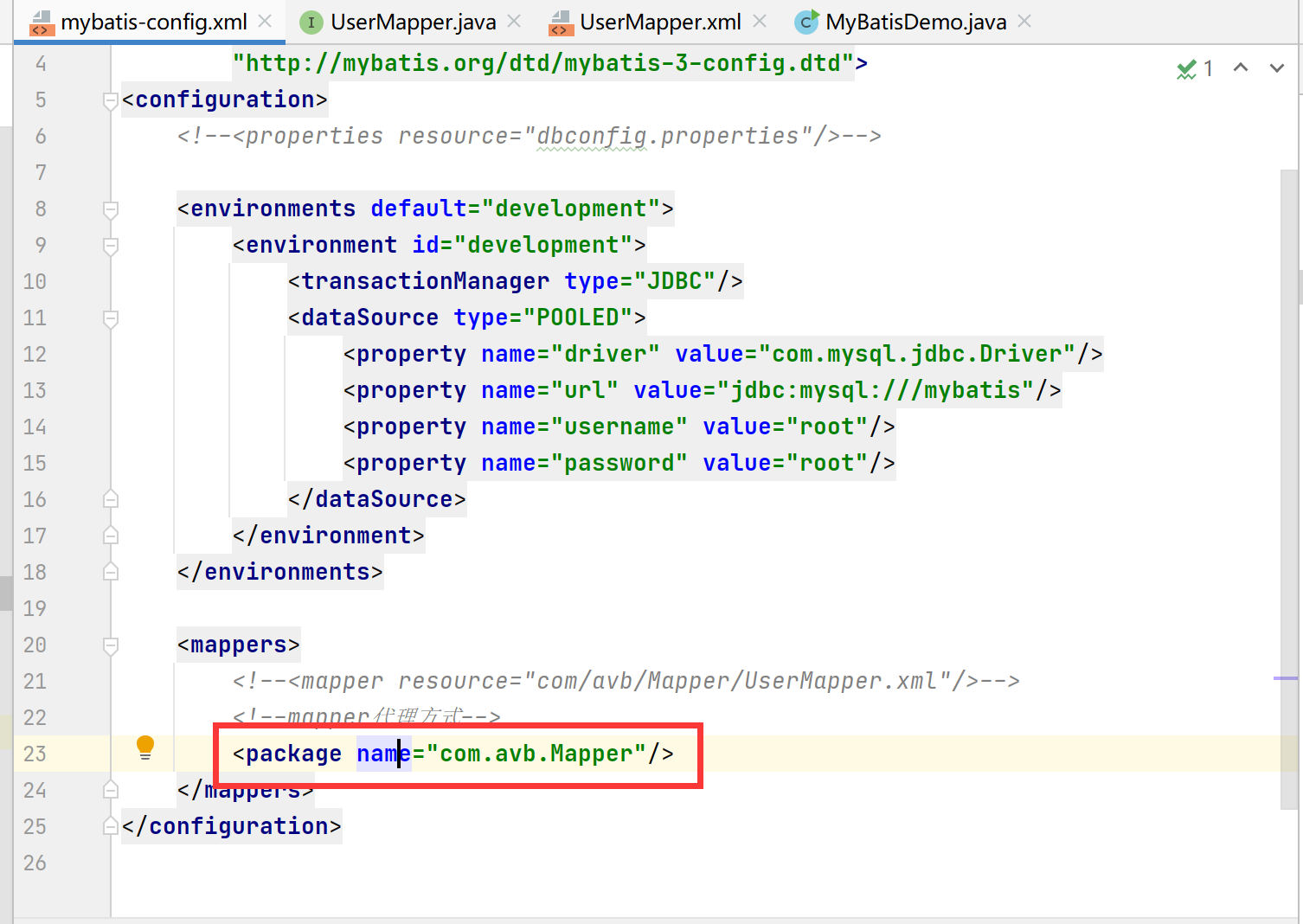Click the "com.avb.Mapper" package name value
The height and width of the screenshot is (924, 1303).
point(536,754)
